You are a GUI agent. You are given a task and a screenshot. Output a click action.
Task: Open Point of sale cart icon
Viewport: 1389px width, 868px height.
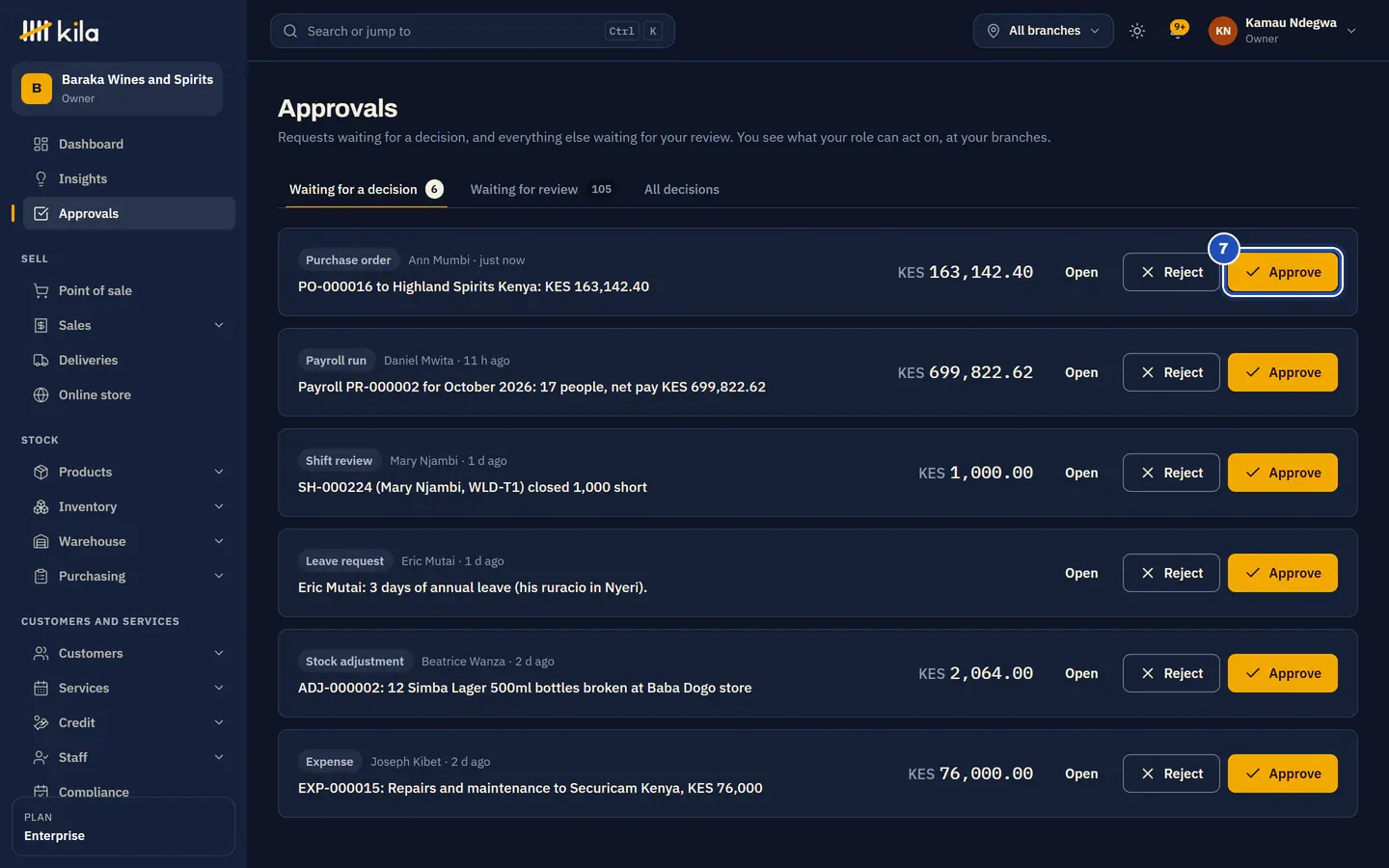pos(41,290)
